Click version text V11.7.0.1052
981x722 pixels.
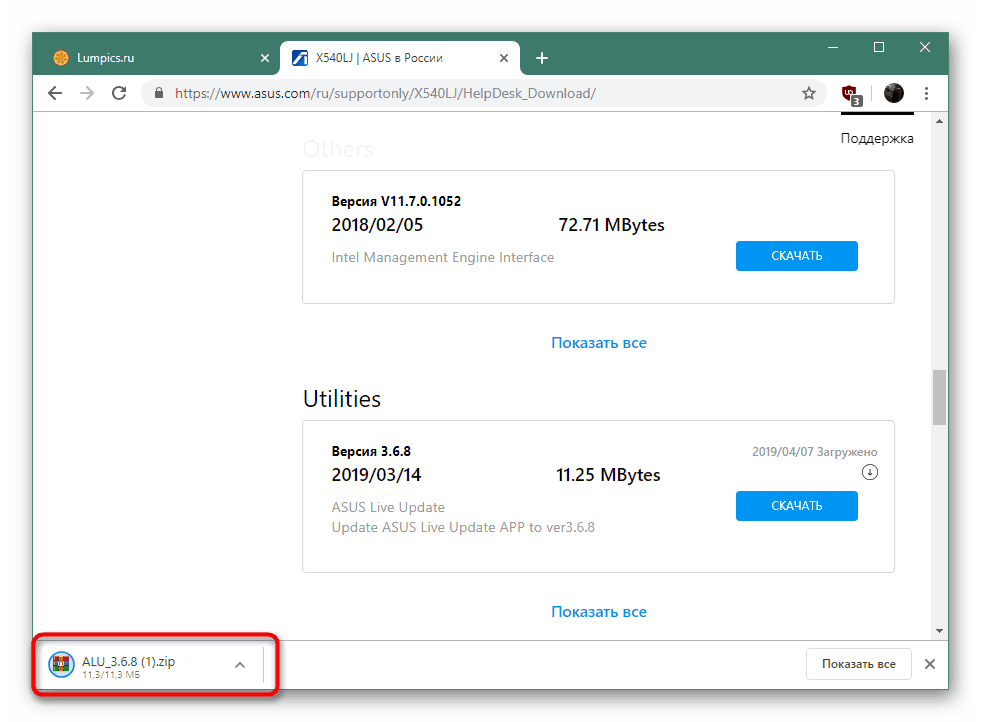click(421, 201)
